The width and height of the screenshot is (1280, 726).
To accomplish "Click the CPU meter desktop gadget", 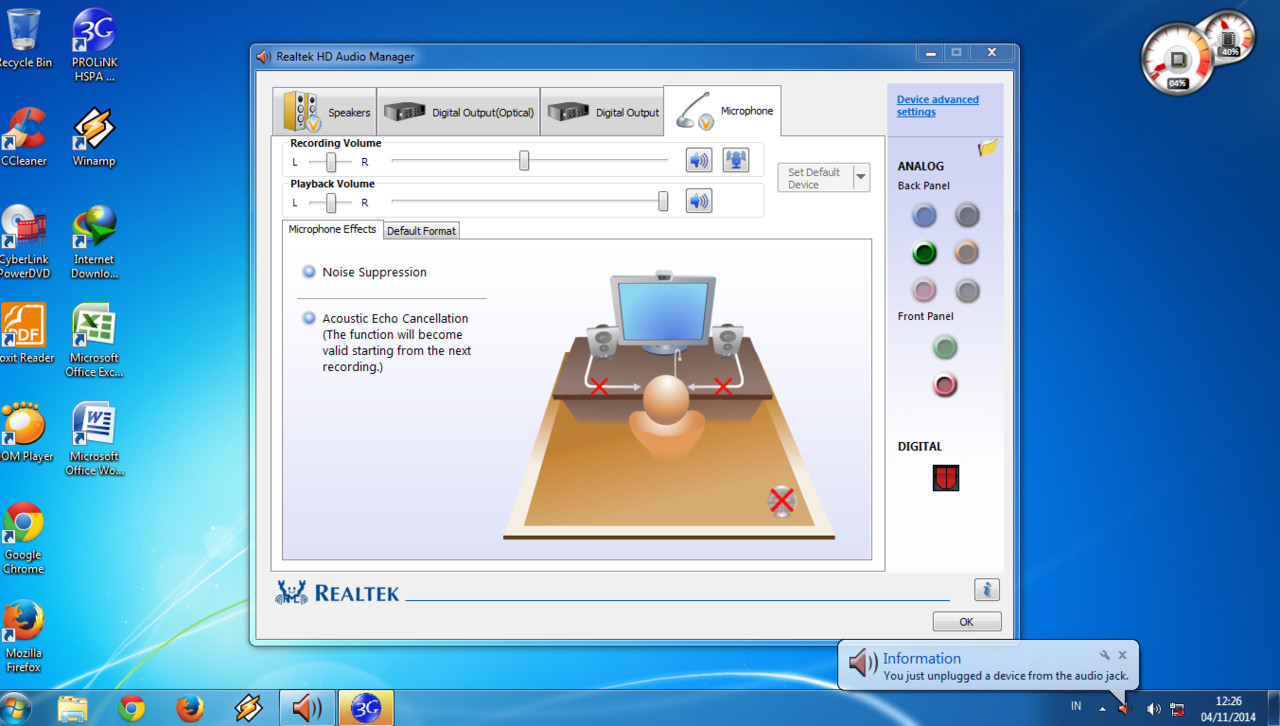I will 1177,60.
